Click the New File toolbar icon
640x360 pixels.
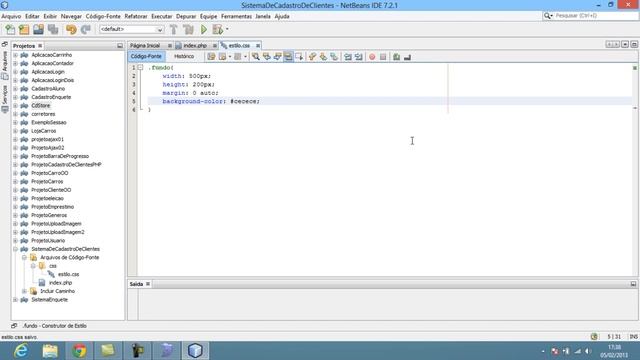pyautogui.click(x=10, y=29)
